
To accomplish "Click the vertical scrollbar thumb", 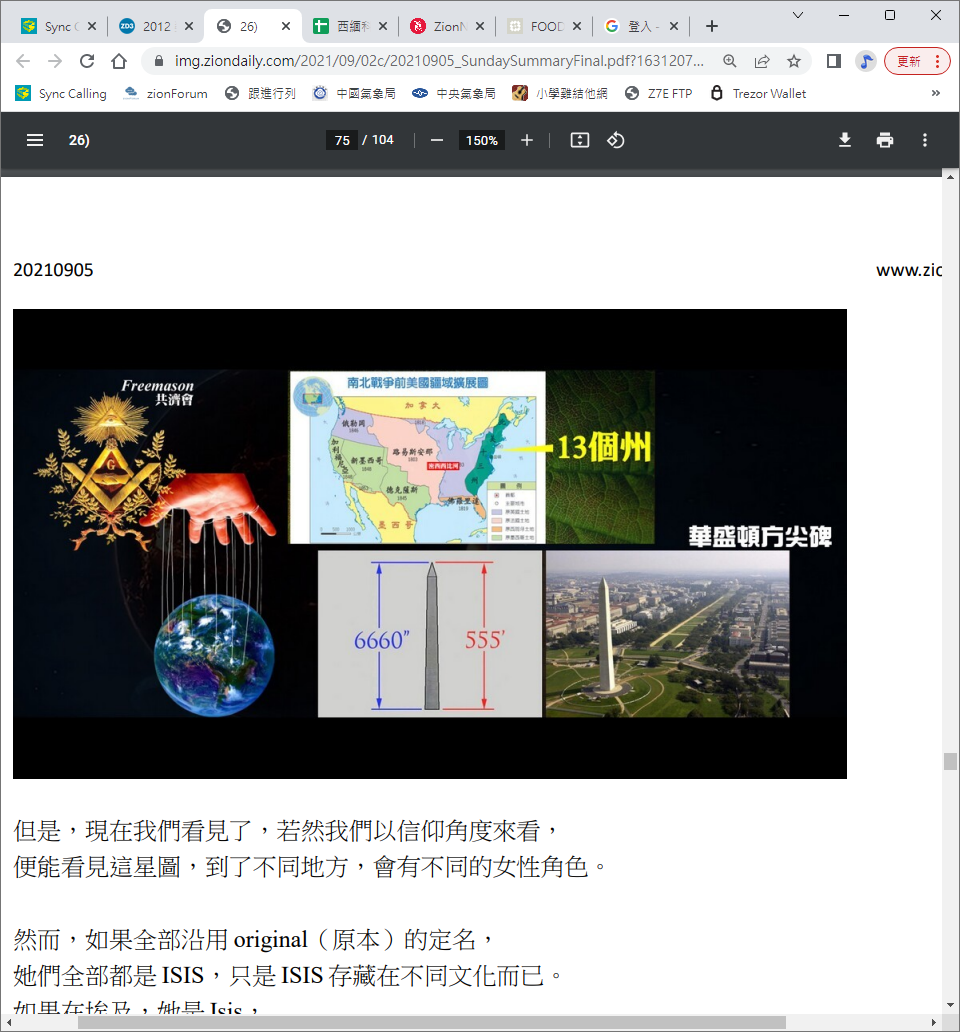I will [x=950, y=761].
